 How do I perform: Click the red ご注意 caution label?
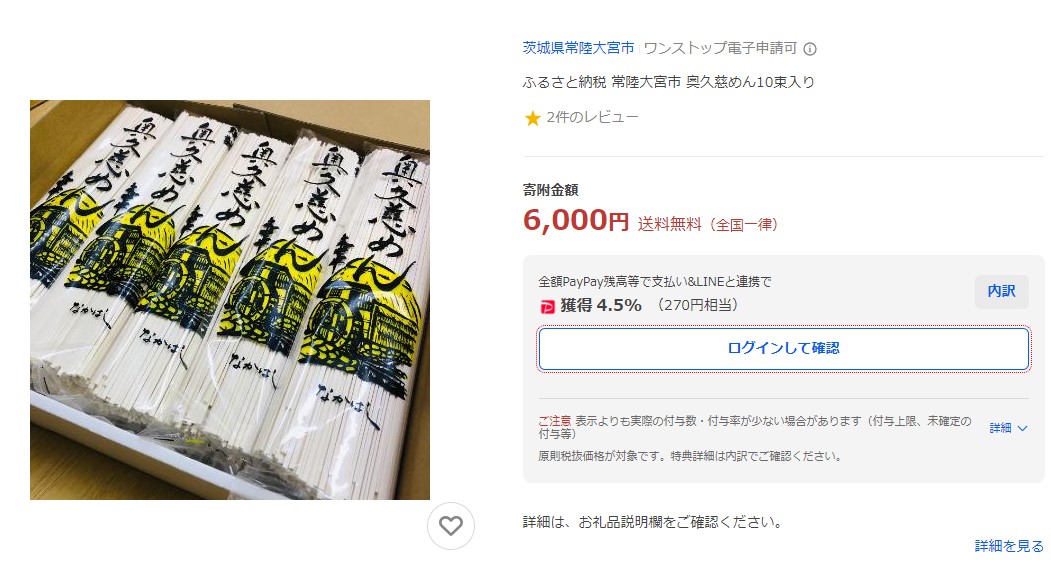554,421
